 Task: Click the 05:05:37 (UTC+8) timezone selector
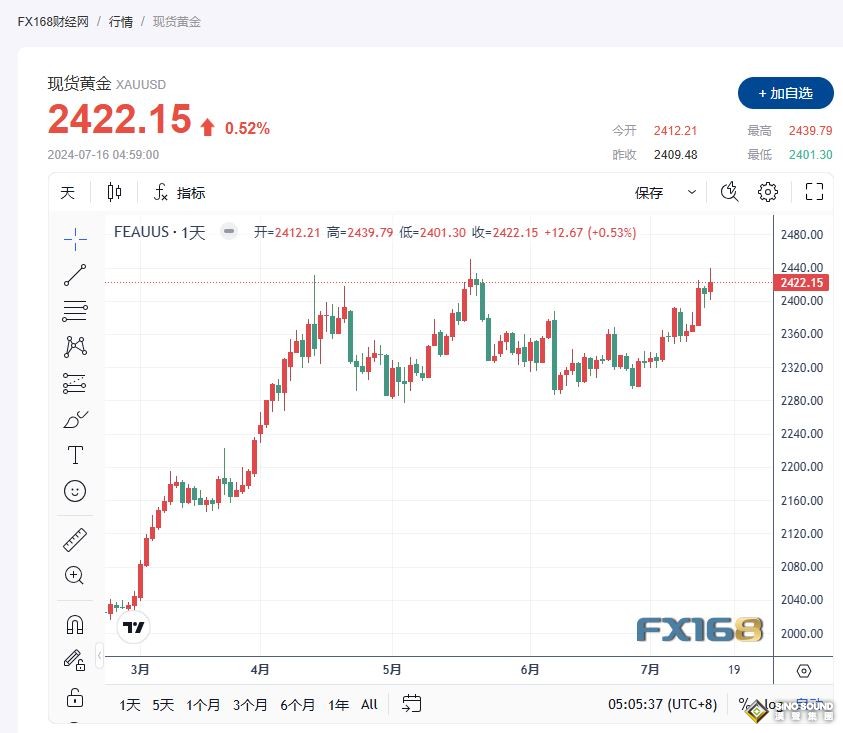click(662, 704)
